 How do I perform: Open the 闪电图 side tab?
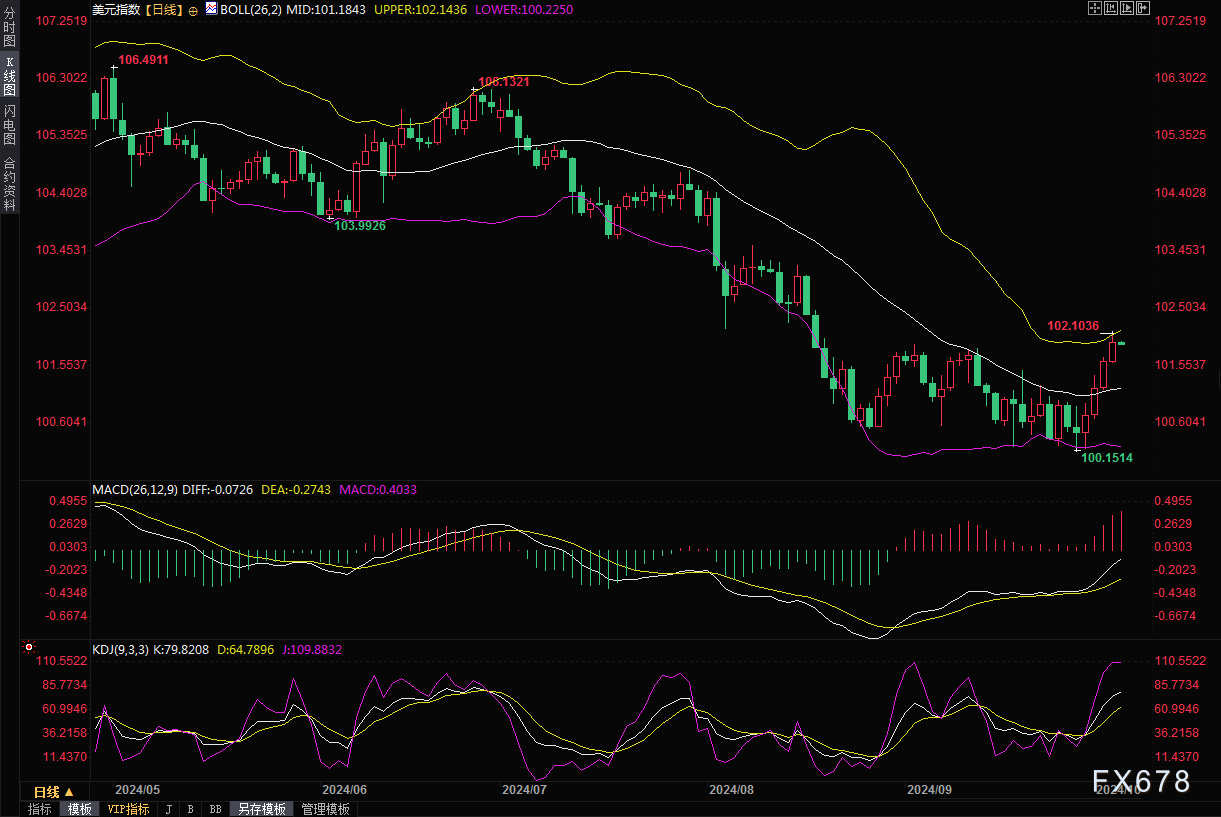click(x=10, y=124)
